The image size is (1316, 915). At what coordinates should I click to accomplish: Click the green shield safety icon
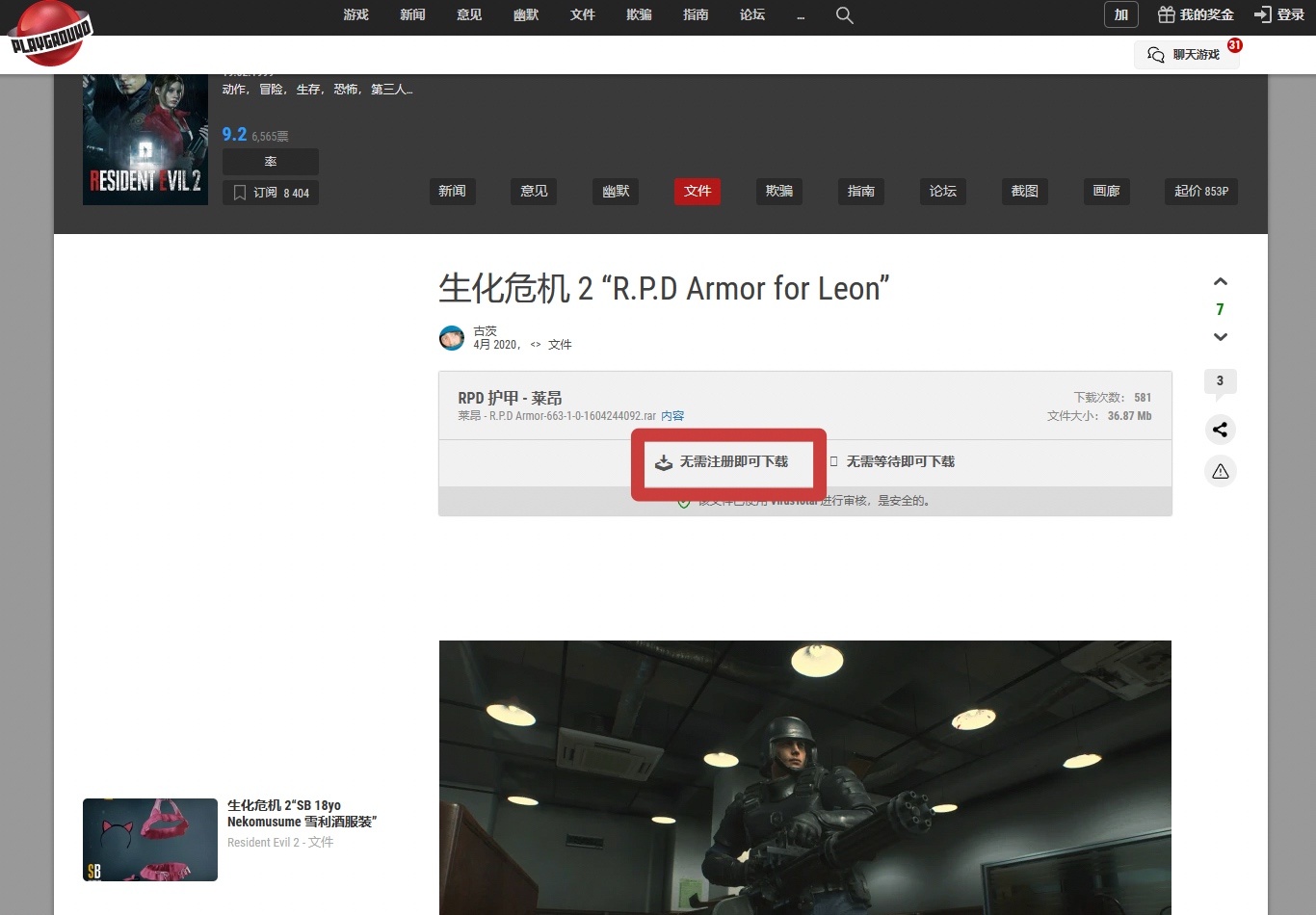[683, 502]
